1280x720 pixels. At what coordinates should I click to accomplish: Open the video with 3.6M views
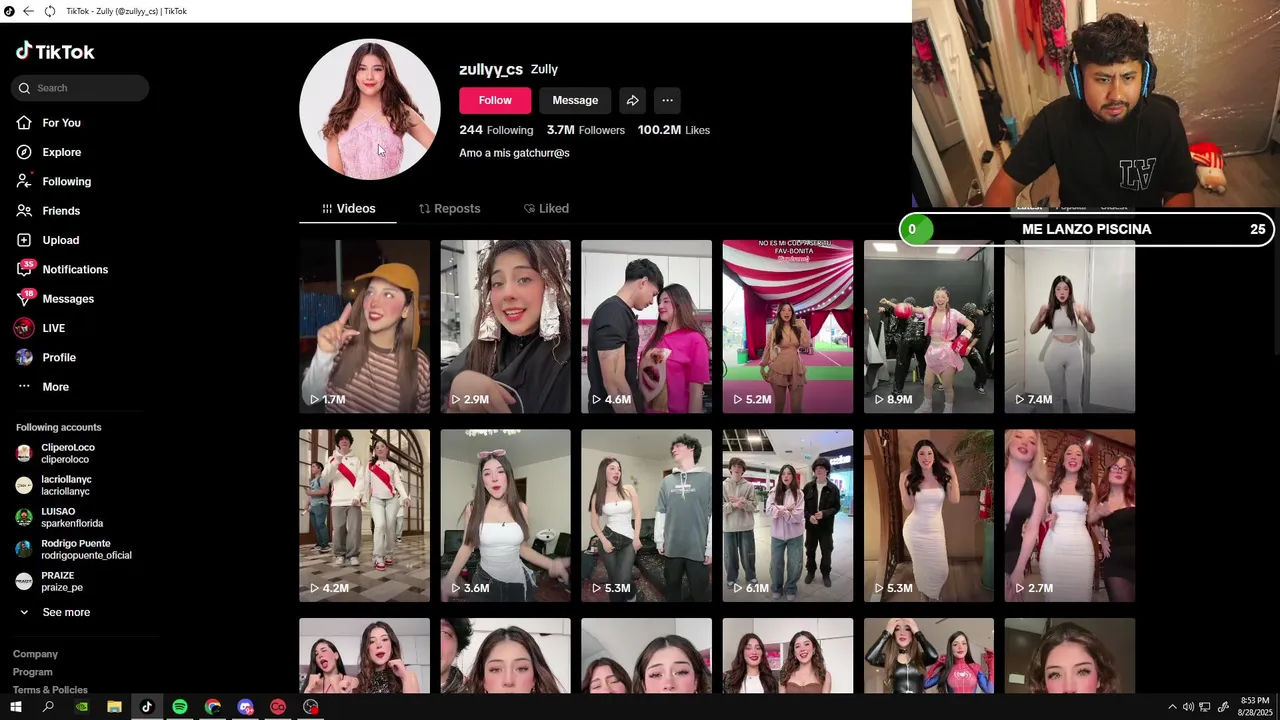pos(505,515)
